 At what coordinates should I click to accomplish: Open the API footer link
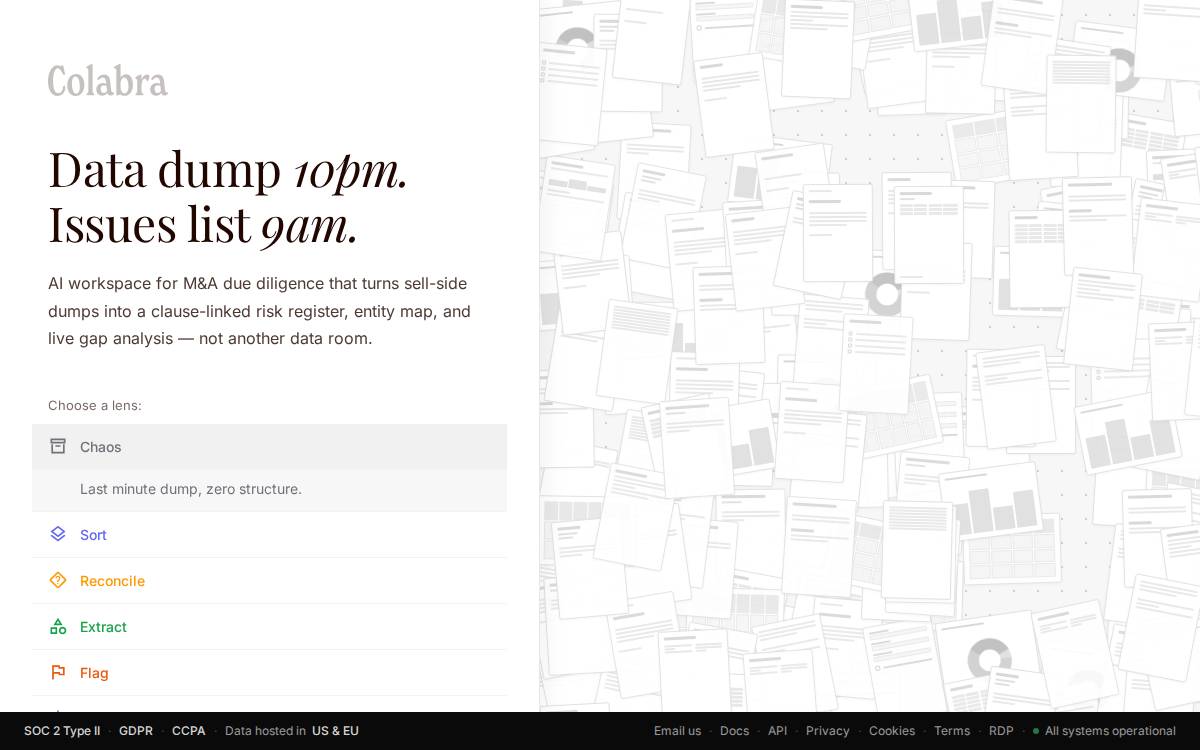777,731
